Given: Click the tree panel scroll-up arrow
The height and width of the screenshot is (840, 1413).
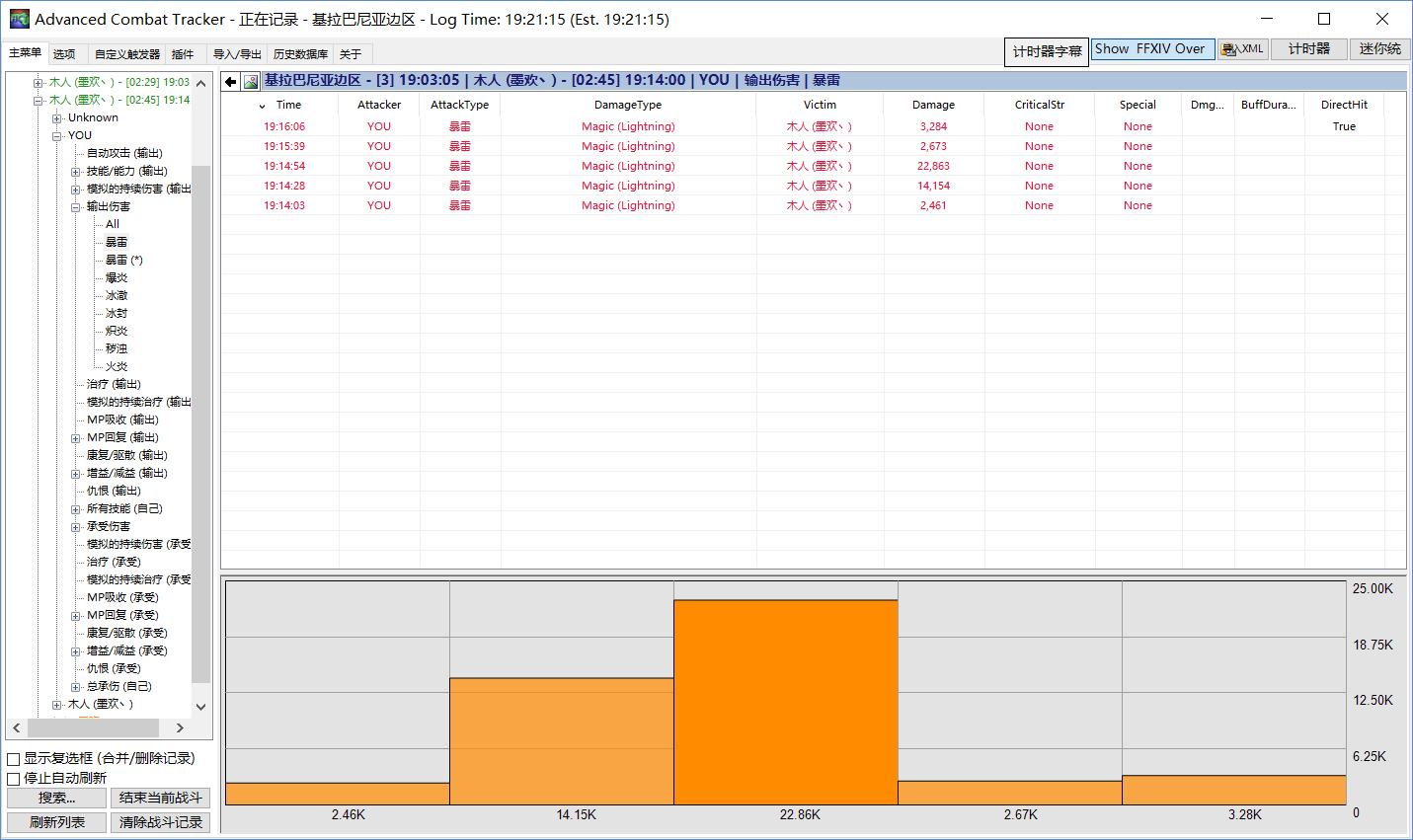Looking at the screenshot, I should point(201,83).
